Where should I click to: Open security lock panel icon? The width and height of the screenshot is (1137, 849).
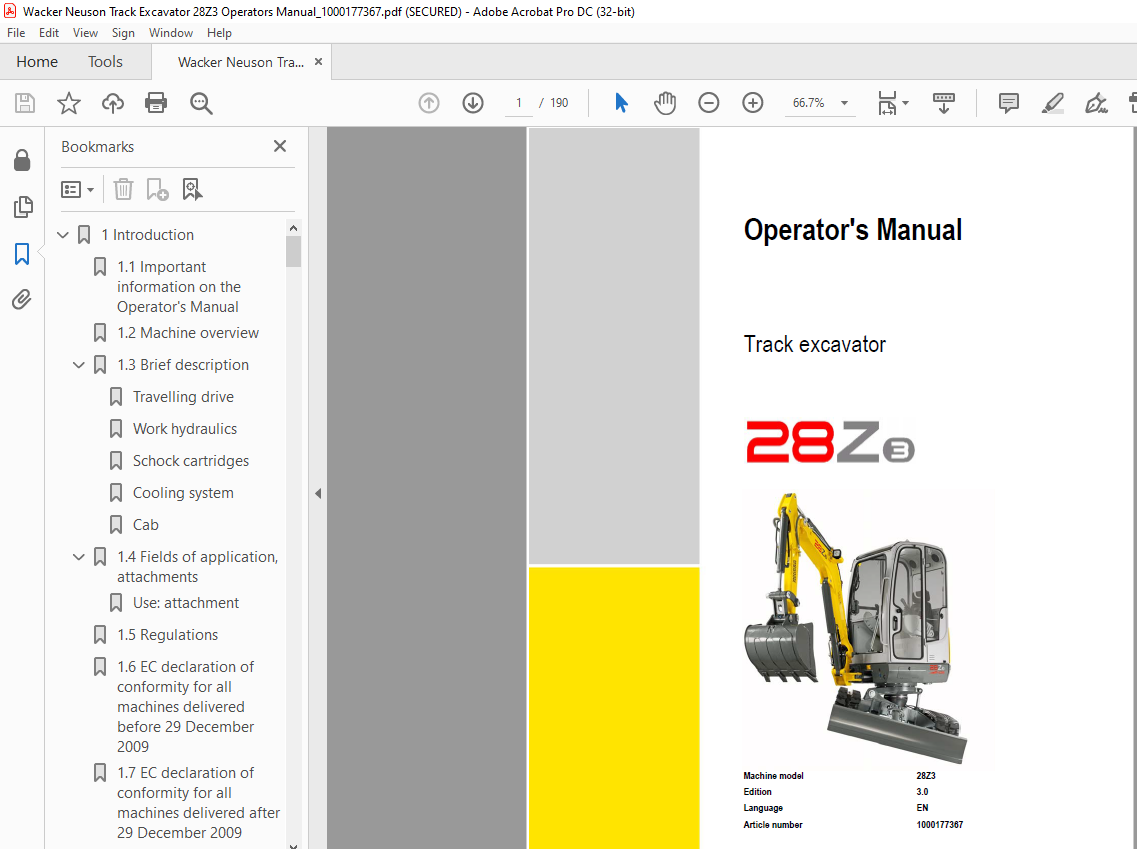(x=22, y=160)
